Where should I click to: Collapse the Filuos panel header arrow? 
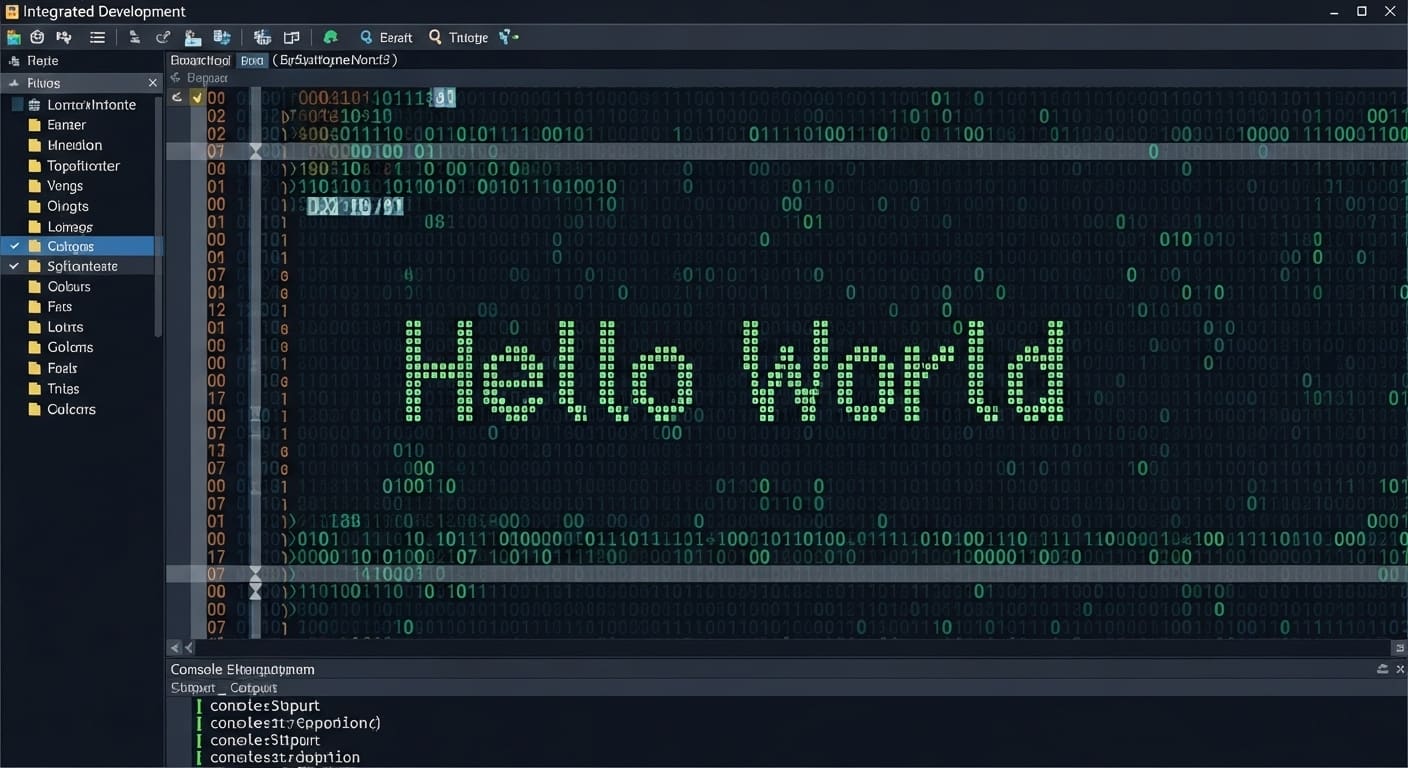(x=13, y=83)
